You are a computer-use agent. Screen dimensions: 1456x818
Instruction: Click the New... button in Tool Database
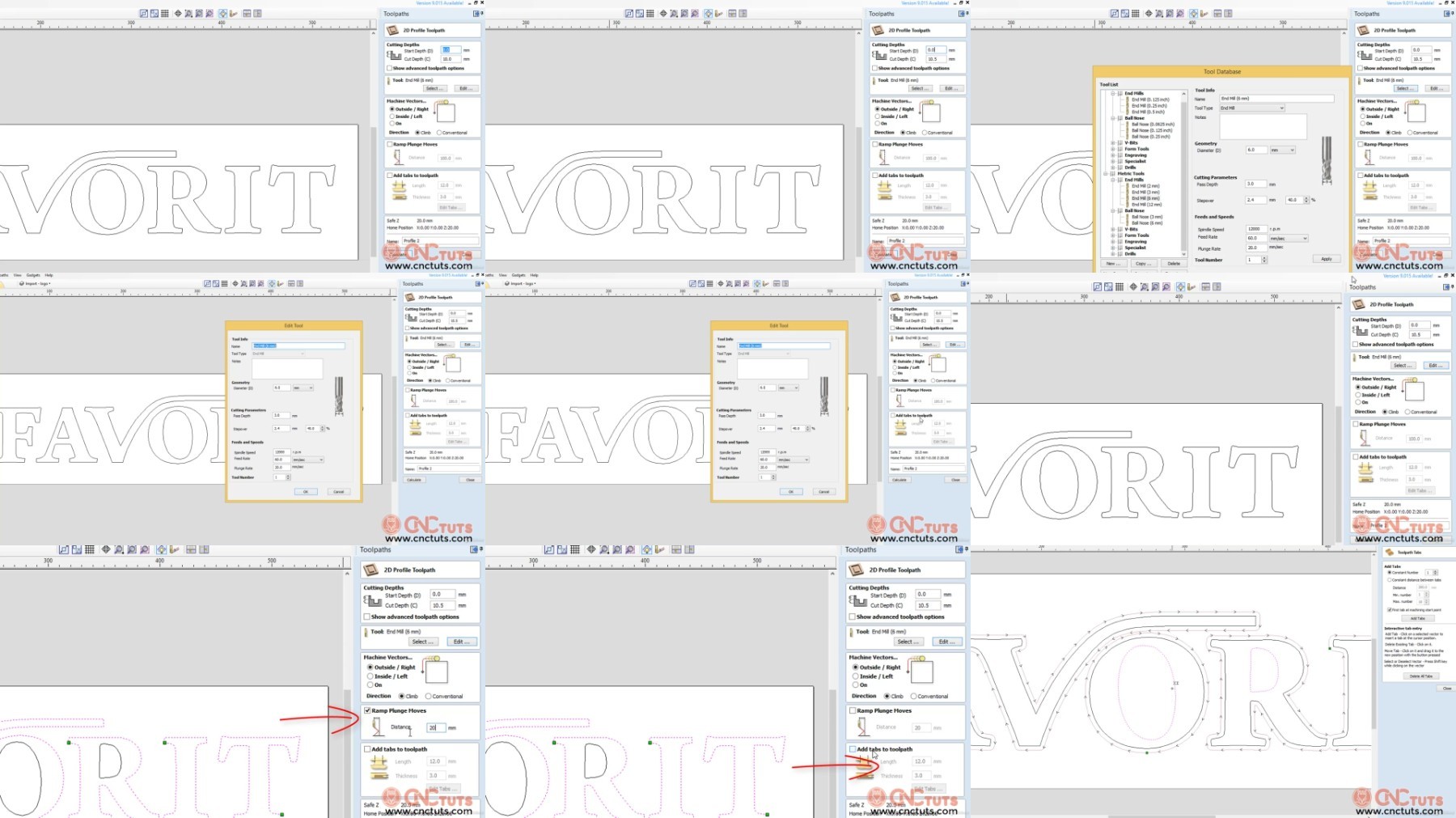coord(1112,264)
